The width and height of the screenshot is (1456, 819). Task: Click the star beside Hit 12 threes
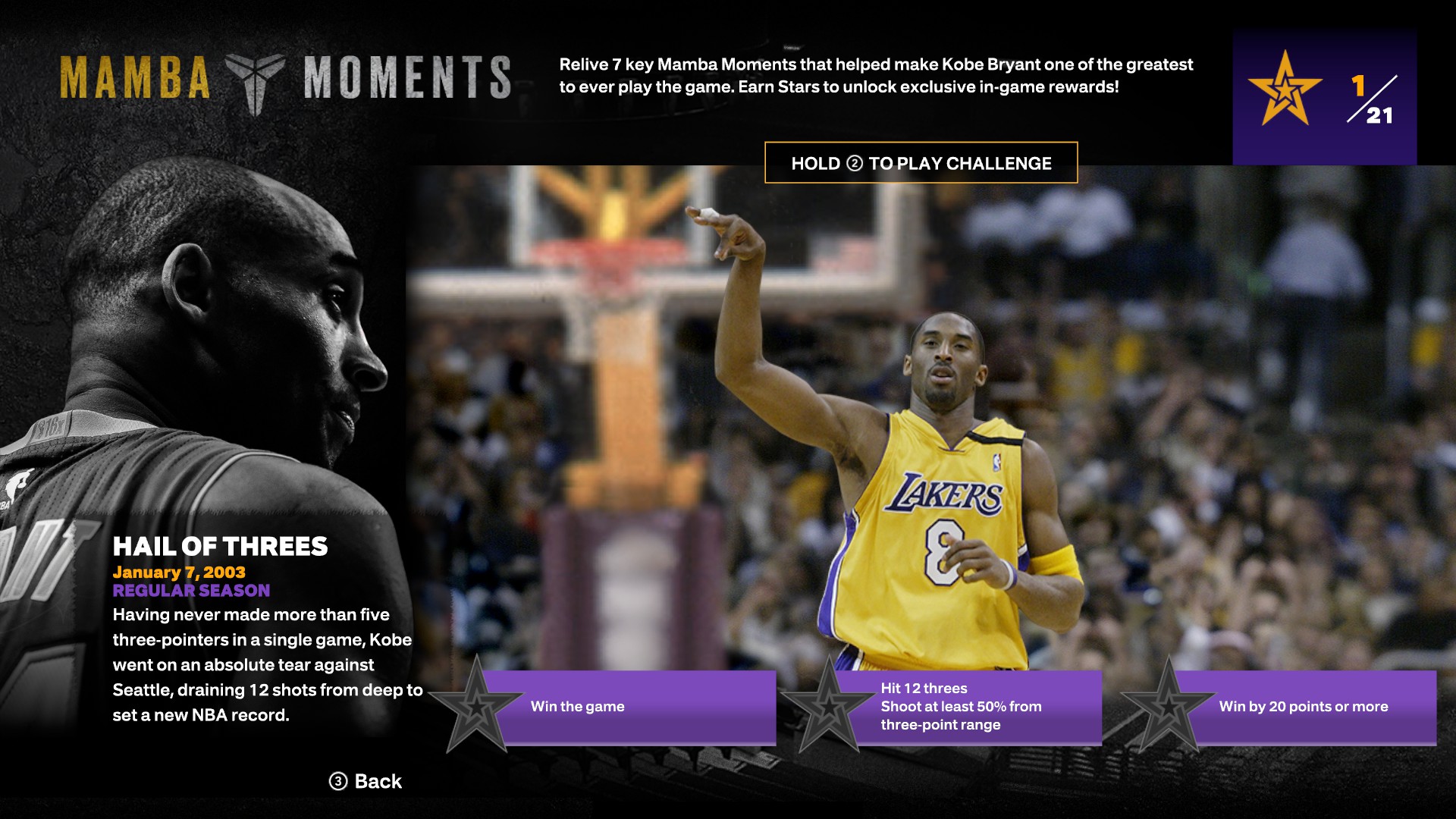click(x=827, y=707)
